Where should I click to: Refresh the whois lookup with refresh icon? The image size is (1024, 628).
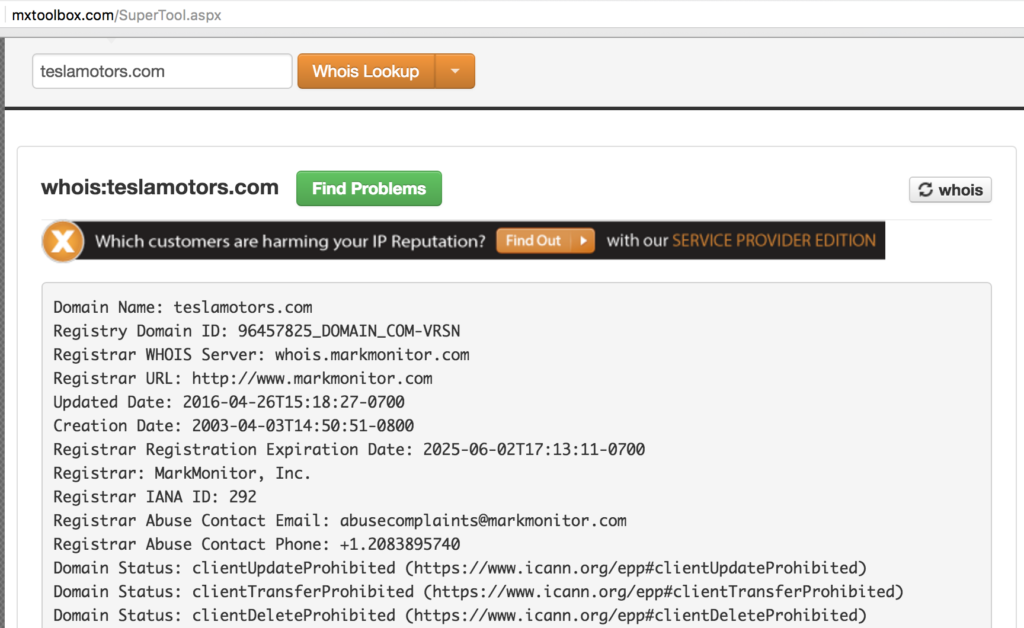[x=950, y=190]
